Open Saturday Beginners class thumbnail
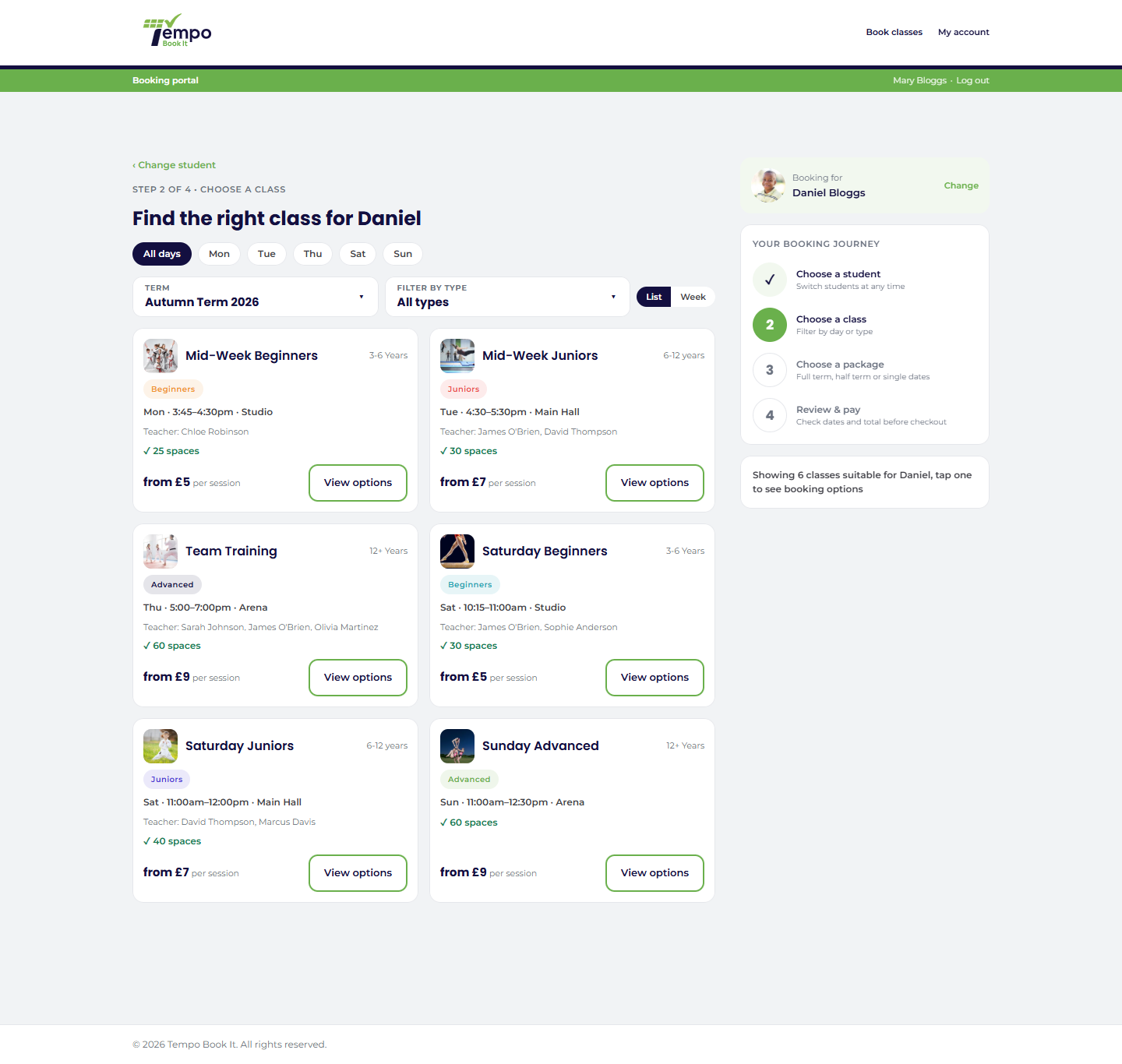Screen dimensions: 1122x1064 pyautogui.click(x=457, y=551)
